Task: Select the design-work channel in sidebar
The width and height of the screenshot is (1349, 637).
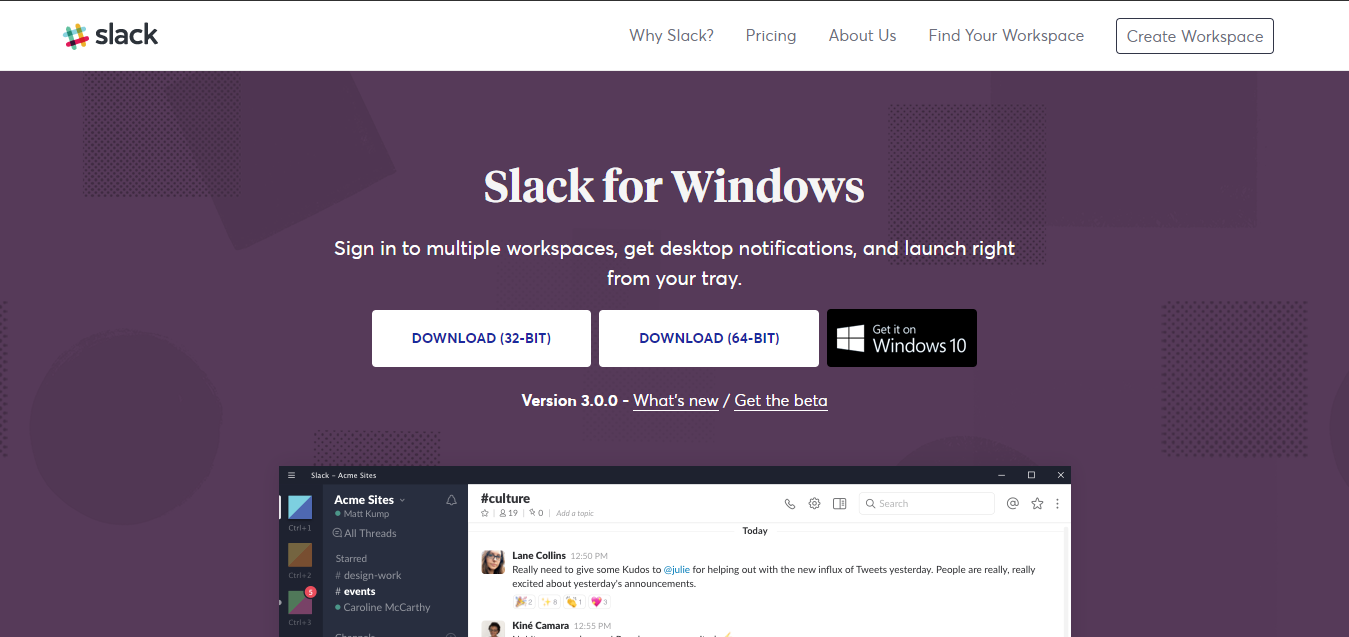Action: pyautogui.click(x=372, y=575)
